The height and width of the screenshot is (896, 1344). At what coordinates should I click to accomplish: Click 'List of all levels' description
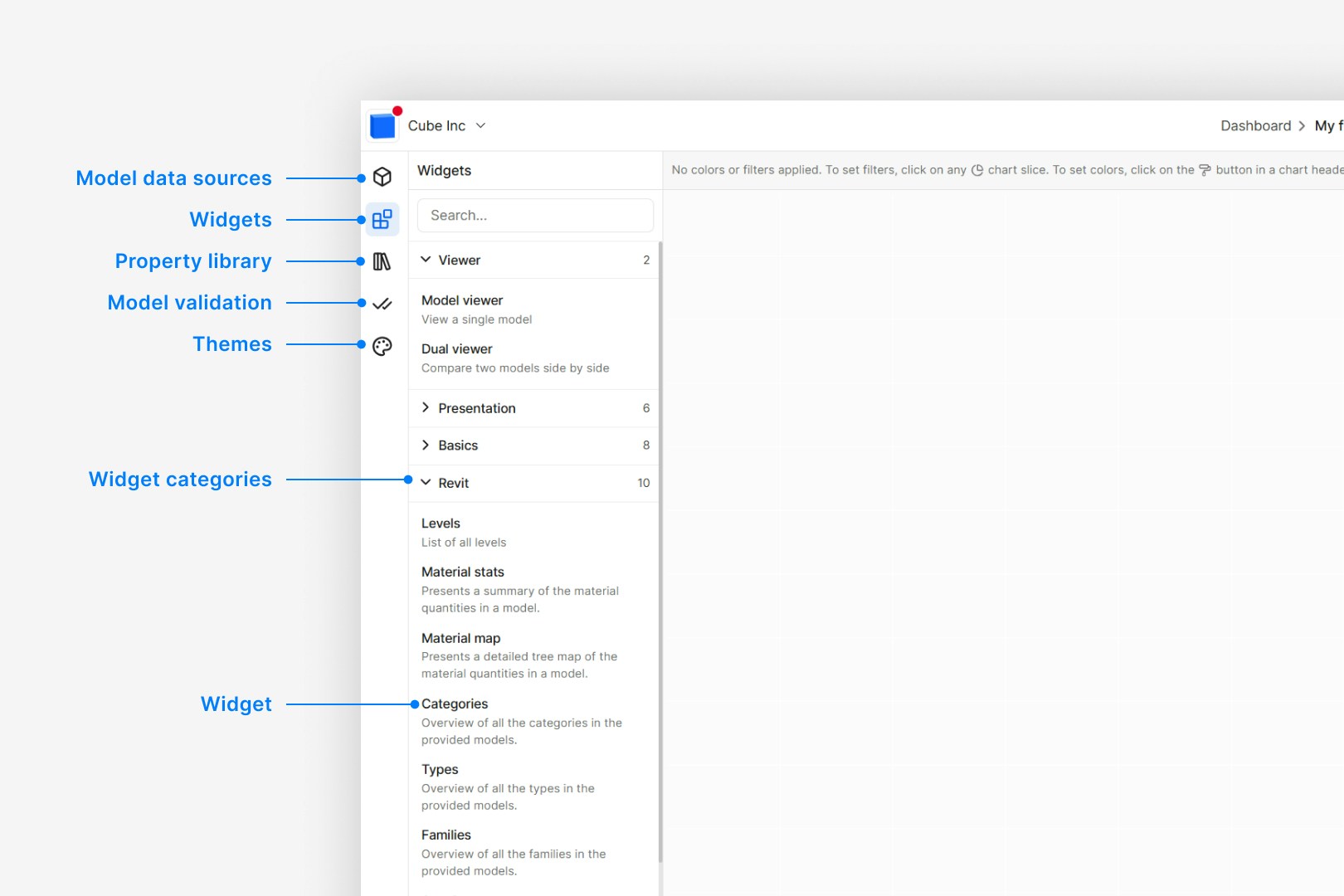(x=464, y=543)
